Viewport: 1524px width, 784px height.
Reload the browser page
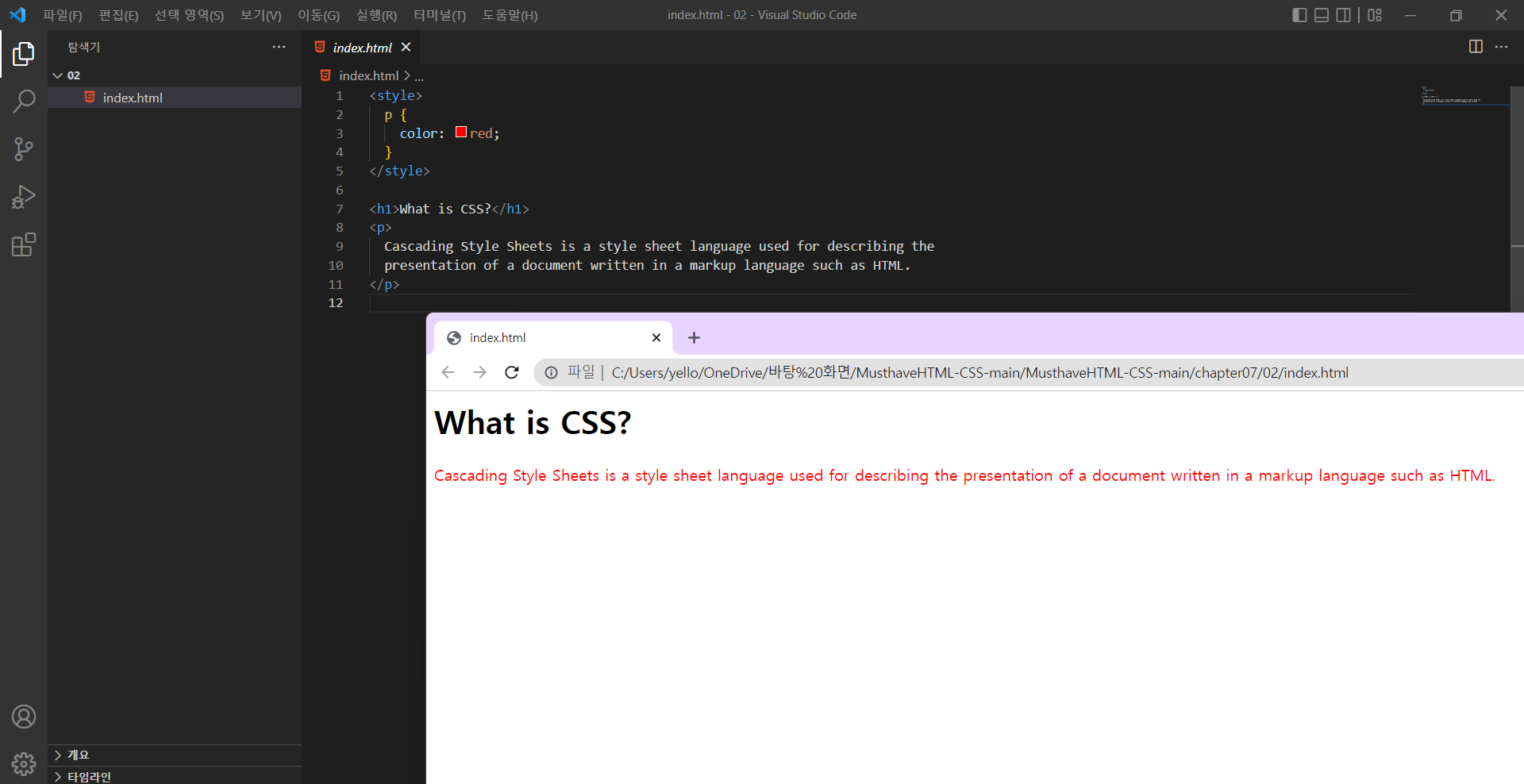[512, 373]
